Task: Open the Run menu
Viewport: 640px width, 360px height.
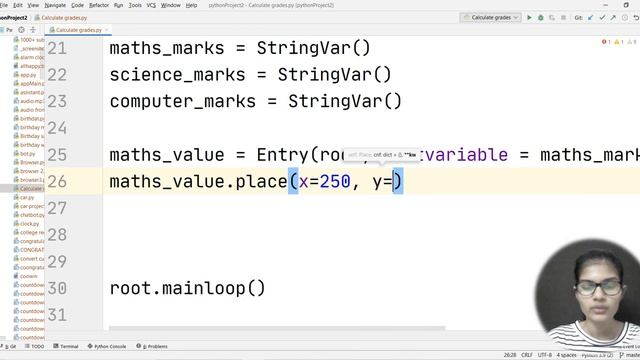Action: click(118, 5)
